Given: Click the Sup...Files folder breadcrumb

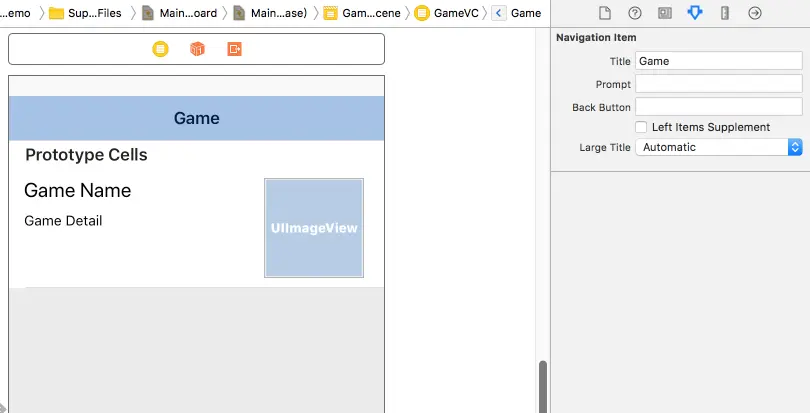Looking at the screenshot, I should coord(86,13).
